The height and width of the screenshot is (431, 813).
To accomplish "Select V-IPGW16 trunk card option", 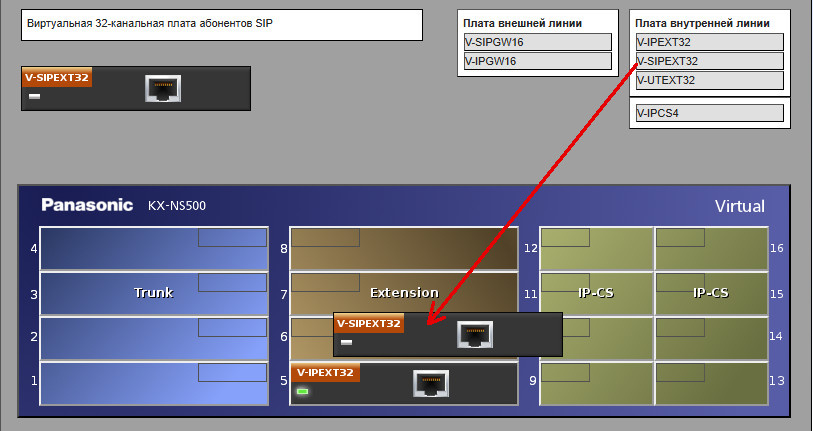I will tap(538, 61).
